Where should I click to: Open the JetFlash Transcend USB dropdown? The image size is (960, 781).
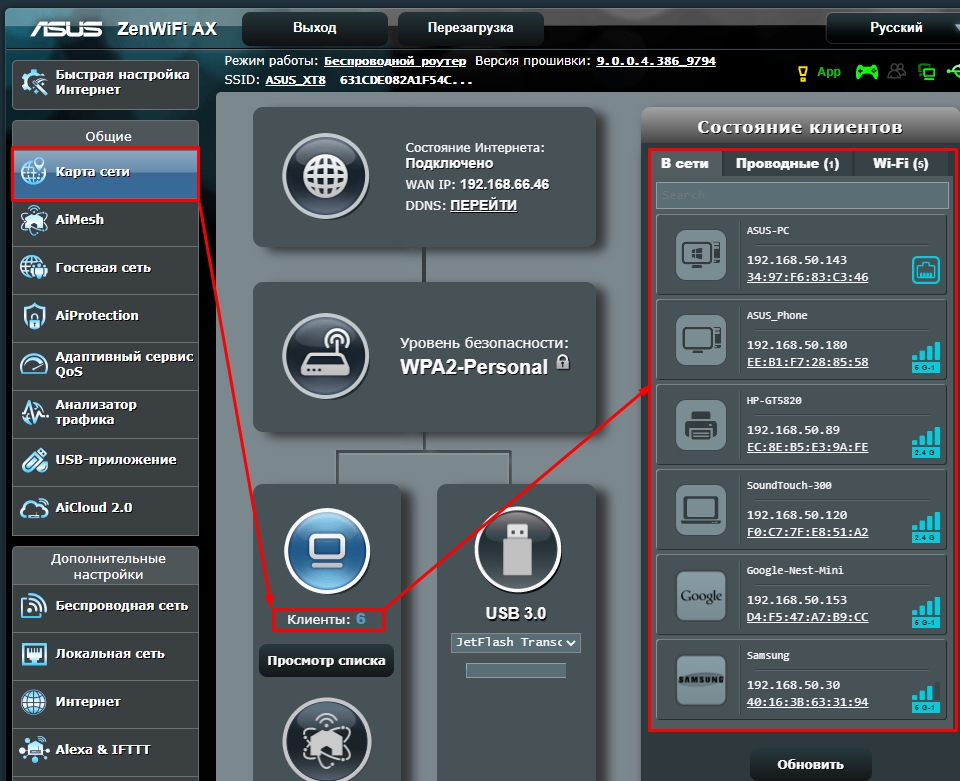coord(516,642)
